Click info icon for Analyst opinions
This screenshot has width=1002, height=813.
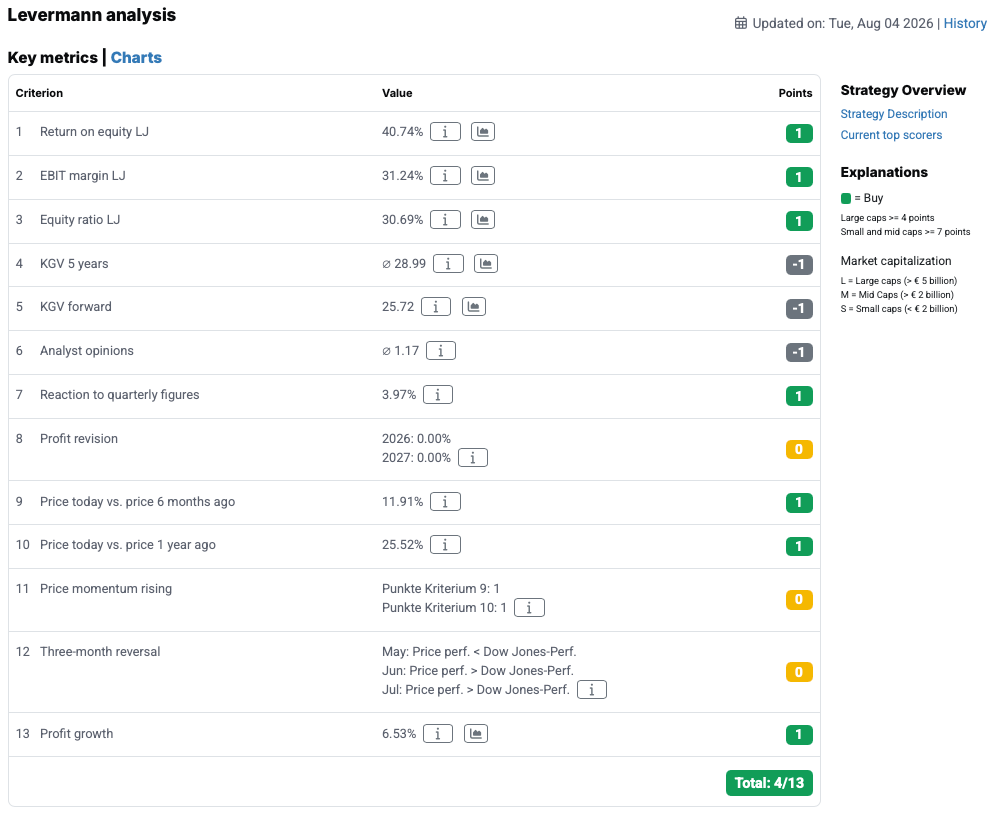[441, 351]
